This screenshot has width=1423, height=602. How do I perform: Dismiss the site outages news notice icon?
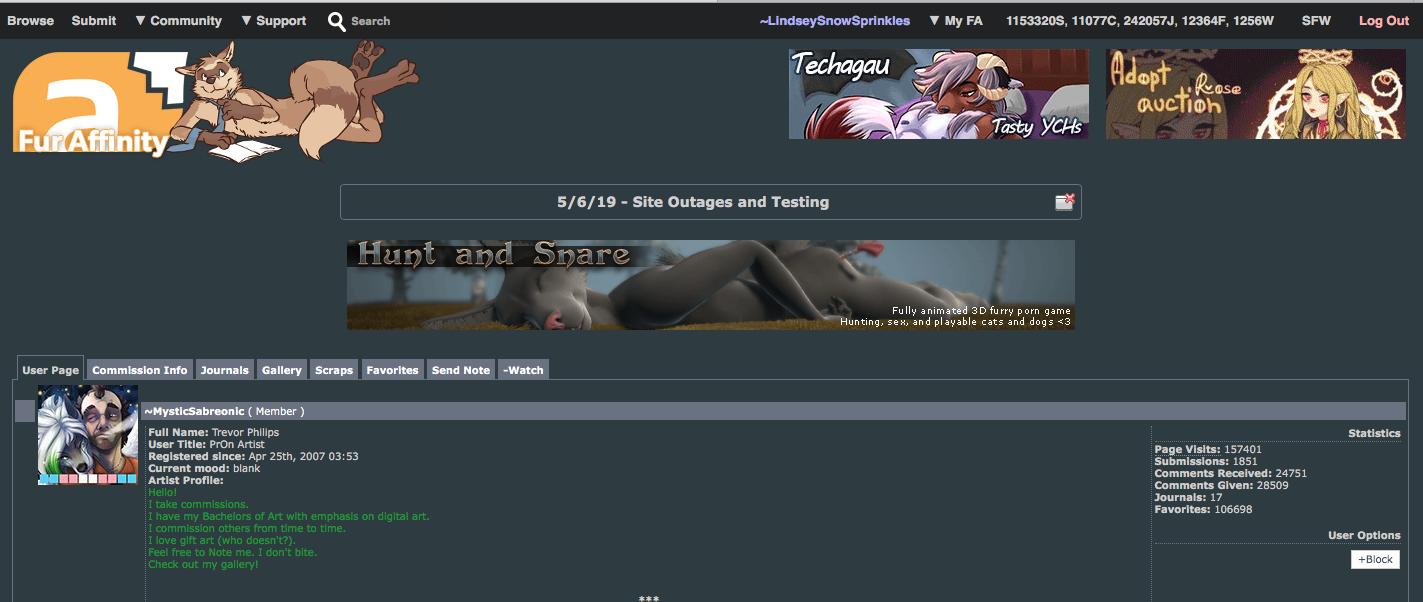(x=1065, y=202)
